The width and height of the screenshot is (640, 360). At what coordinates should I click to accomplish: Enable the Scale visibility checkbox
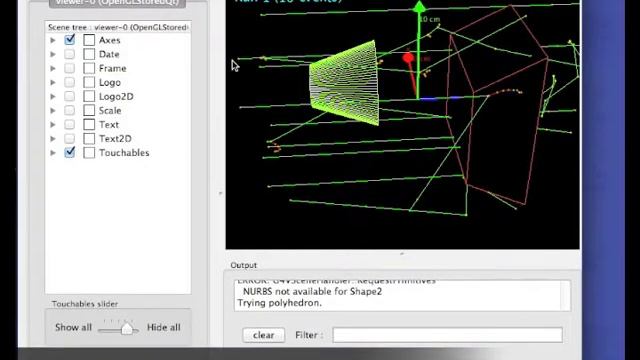tap(70, 110)
